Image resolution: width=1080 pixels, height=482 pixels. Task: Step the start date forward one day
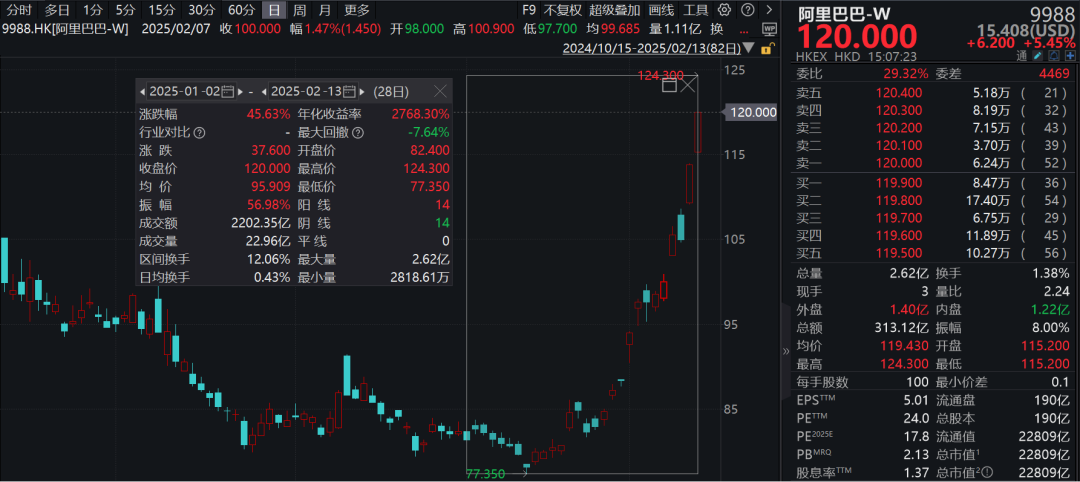pos(240,91)
